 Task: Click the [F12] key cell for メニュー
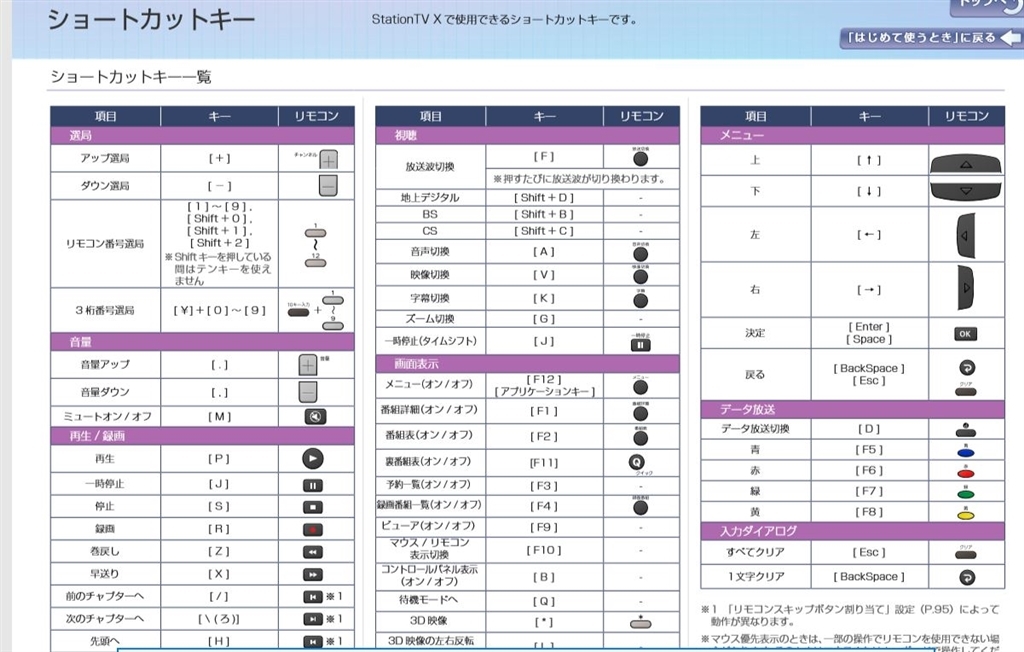click(545, 385)
